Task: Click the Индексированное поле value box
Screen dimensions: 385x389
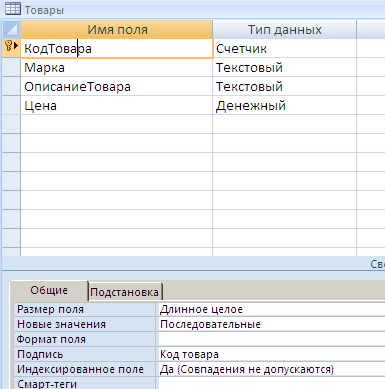Action: [x=272, y=369]
